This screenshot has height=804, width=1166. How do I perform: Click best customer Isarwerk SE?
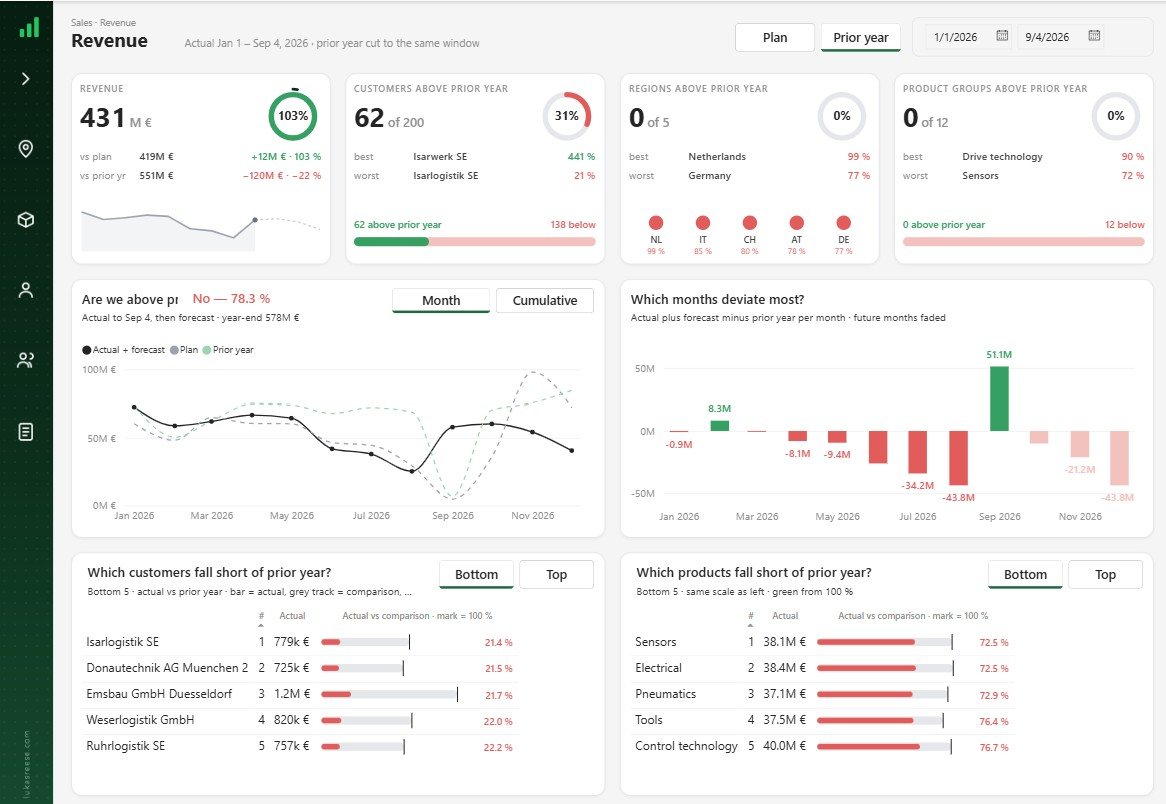coord(440,156)
